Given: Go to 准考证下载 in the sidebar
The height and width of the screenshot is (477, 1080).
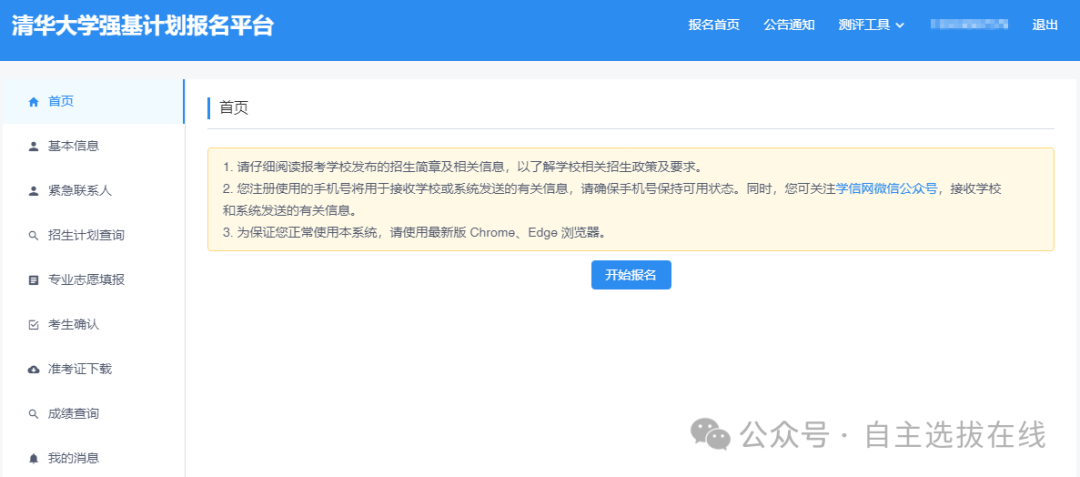Looking at the screenshot, I should point(93,369).
